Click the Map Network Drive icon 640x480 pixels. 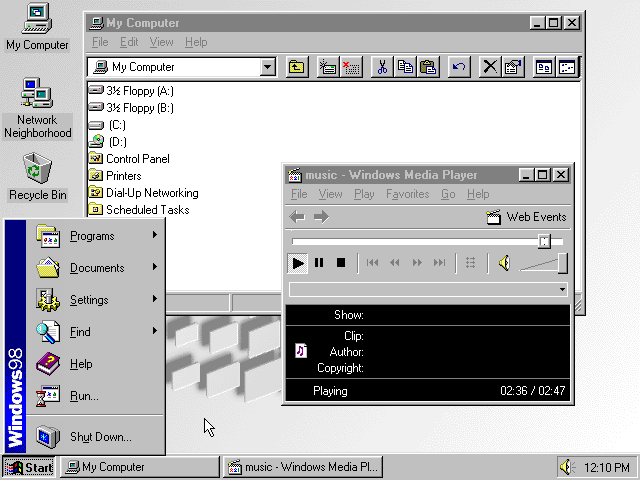click(327, 67)
